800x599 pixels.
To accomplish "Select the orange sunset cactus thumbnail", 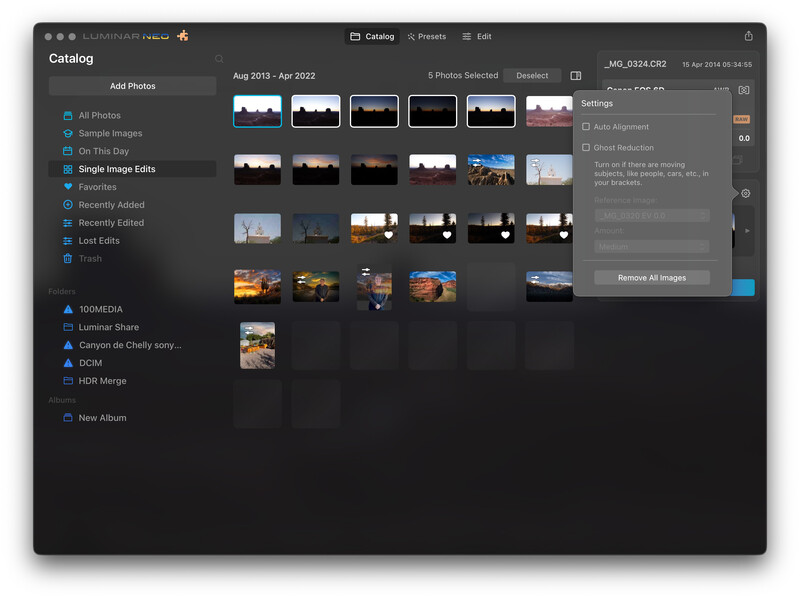I will pyautogui.click(x=257, y=286).
